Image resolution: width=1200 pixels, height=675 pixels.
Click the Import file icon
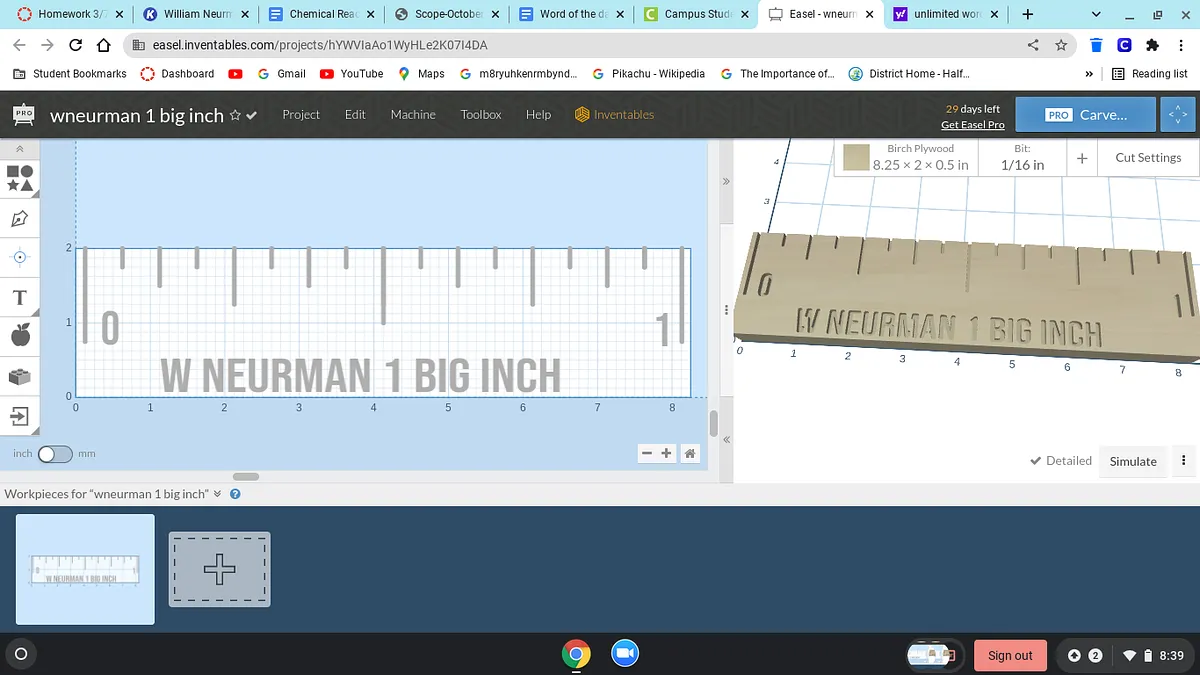click(x=20, y=416)
